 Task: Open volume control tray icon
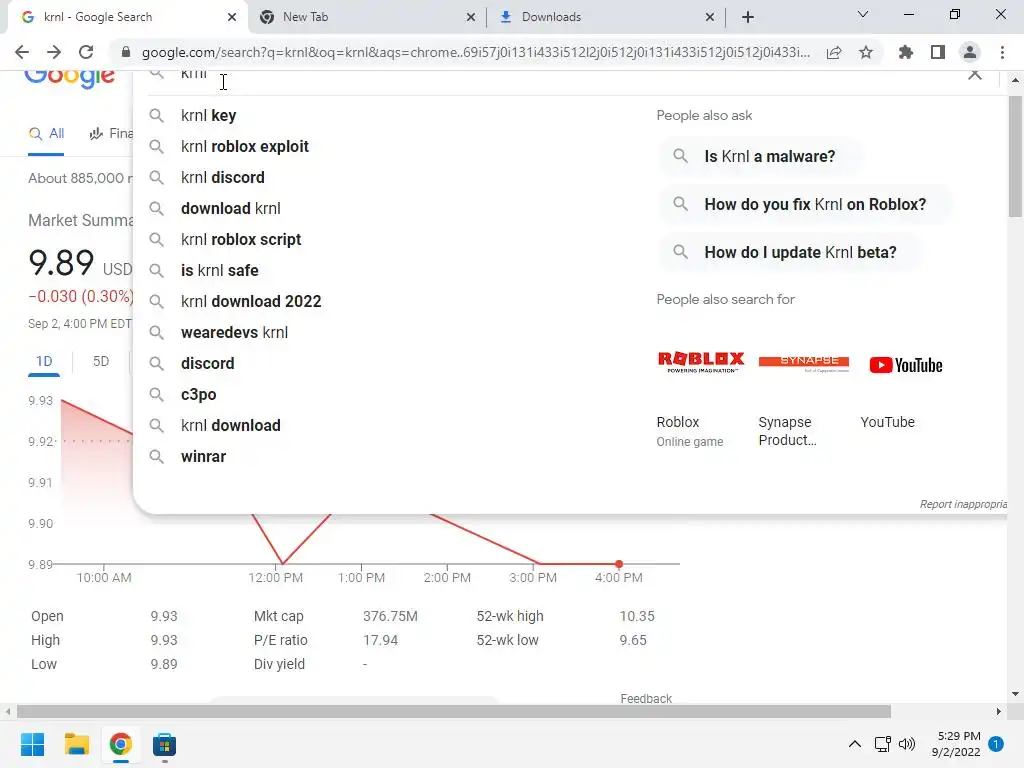pos(907,744)
